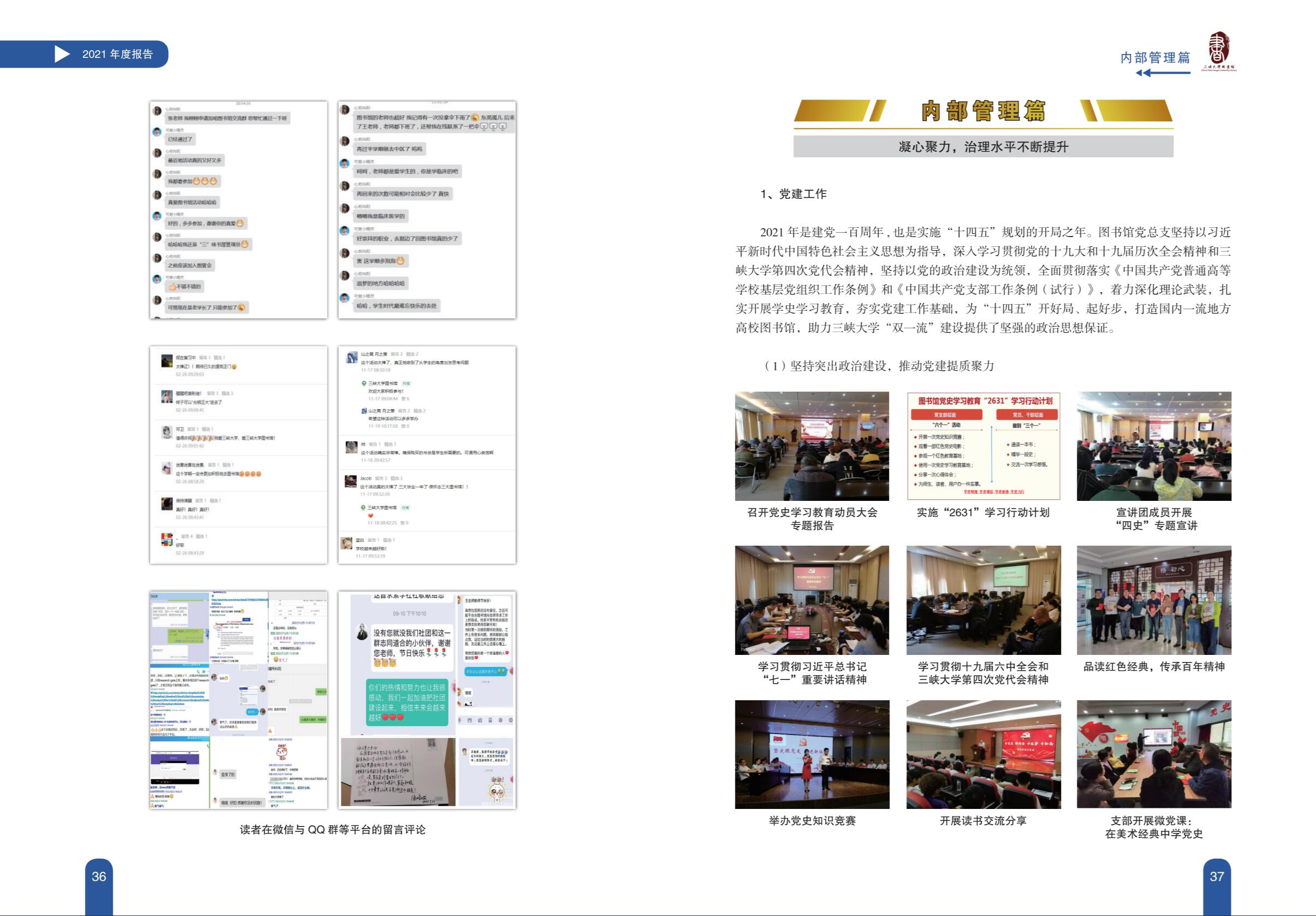
Task: Open the QQ group chat collage screenshot
Action: click(x=239, y=700)
